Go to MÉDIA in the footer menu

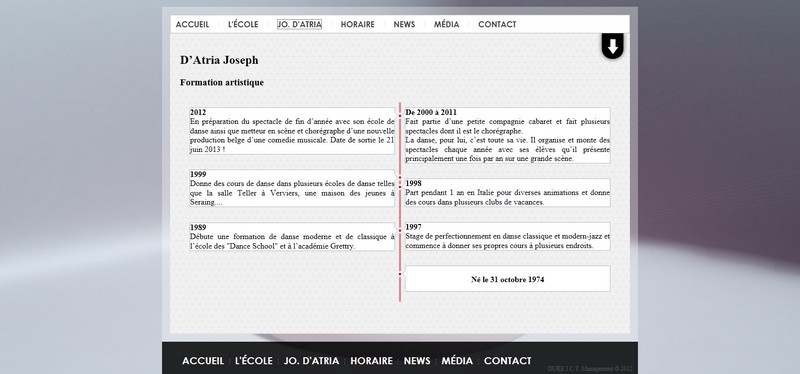[457, 361]
